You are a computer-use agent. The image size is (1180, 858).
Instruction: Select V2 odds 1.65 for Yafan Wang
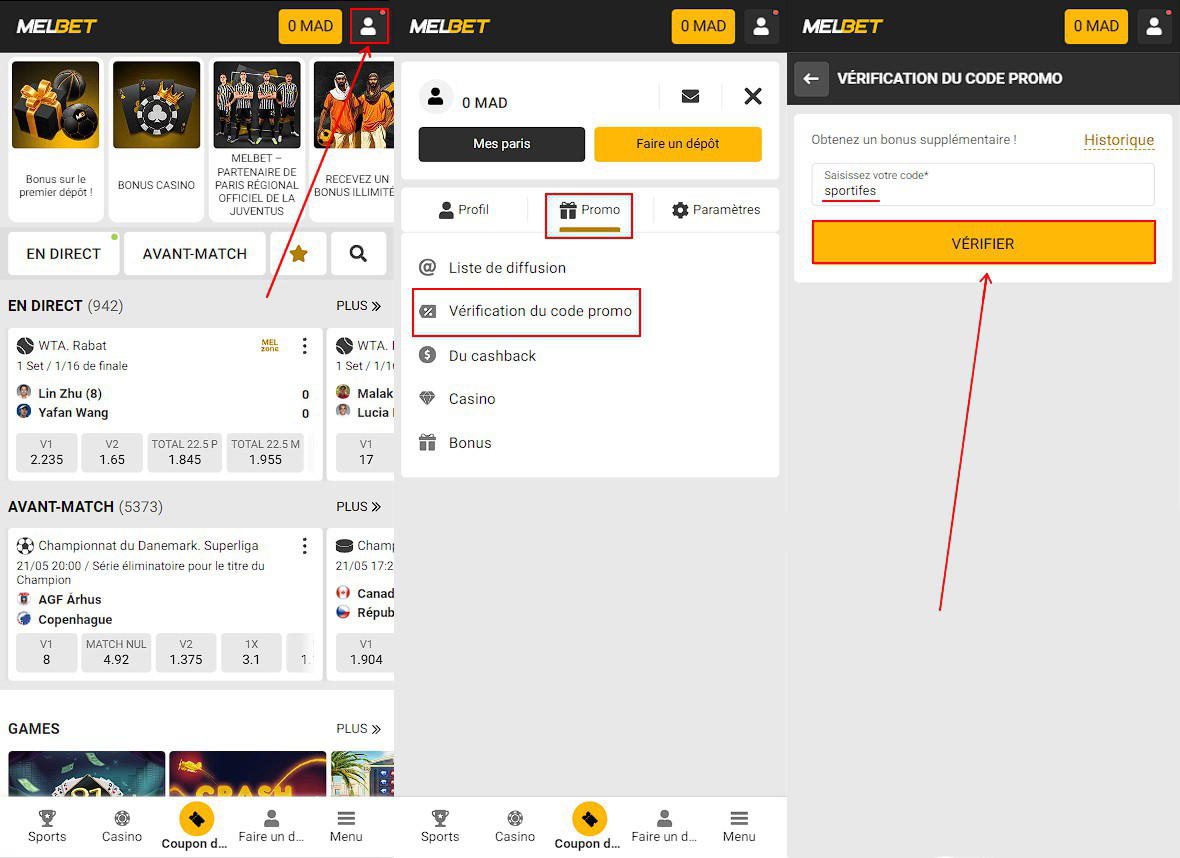tap(112, 452)
